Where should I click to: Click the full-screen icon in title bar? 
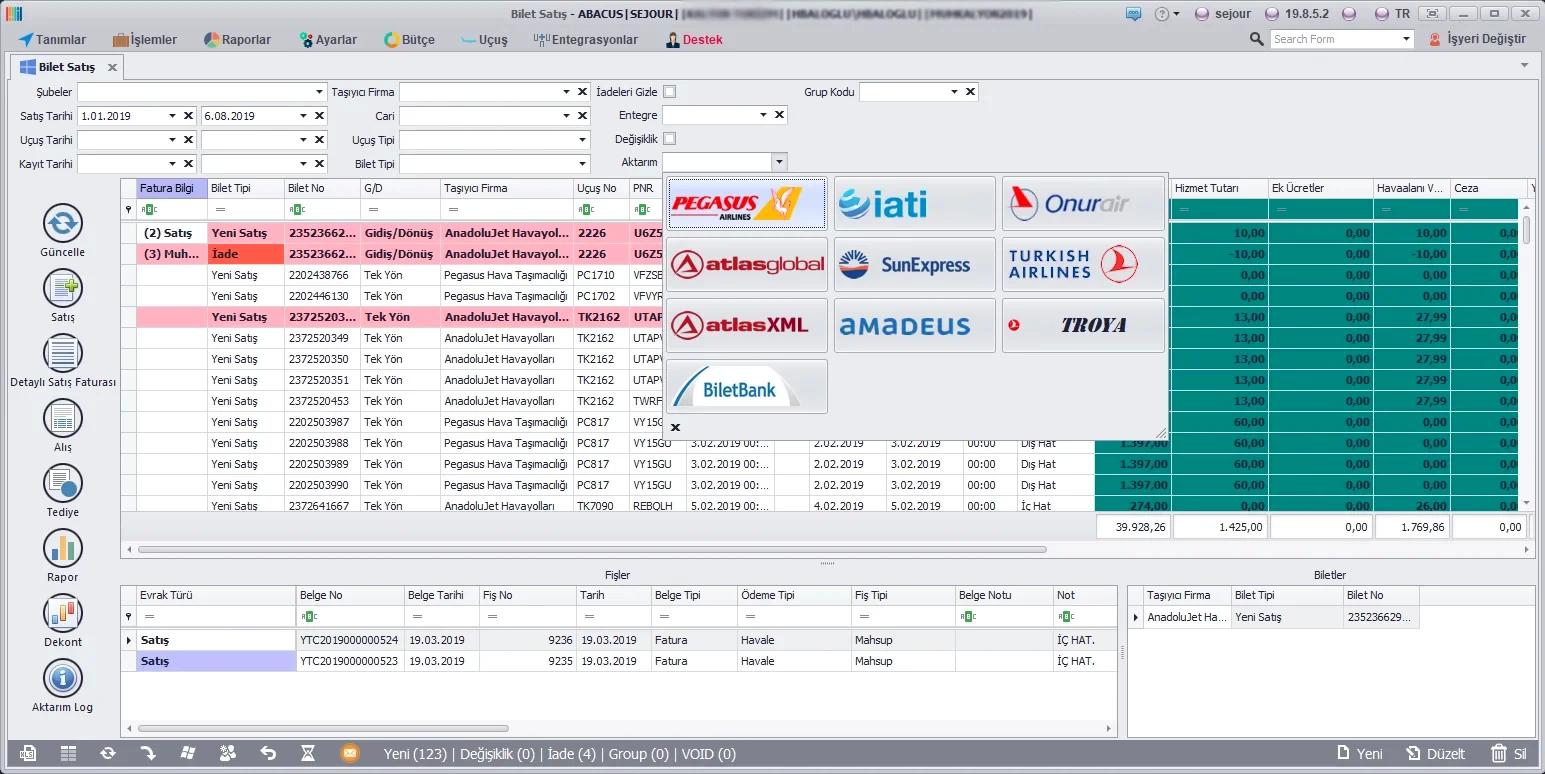pyautogui.click(x=1433, y=14)
